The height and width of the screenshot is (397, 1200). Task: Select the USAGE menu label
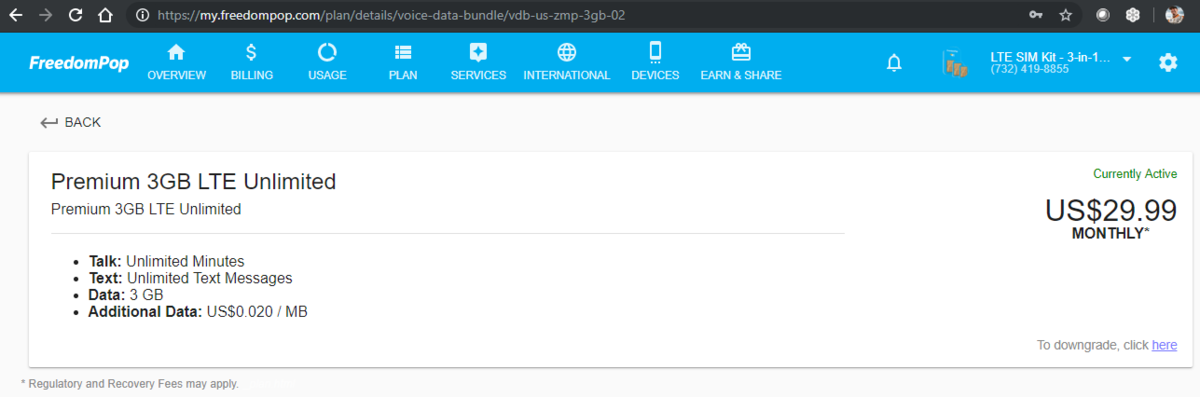coord(327,76)
